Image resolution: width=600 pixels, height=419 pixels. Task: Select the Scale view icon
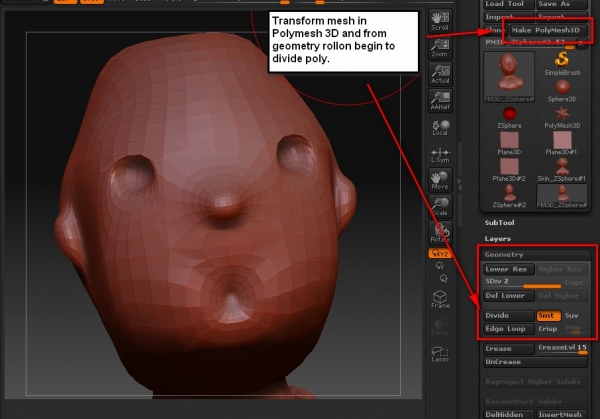[440, 206]
